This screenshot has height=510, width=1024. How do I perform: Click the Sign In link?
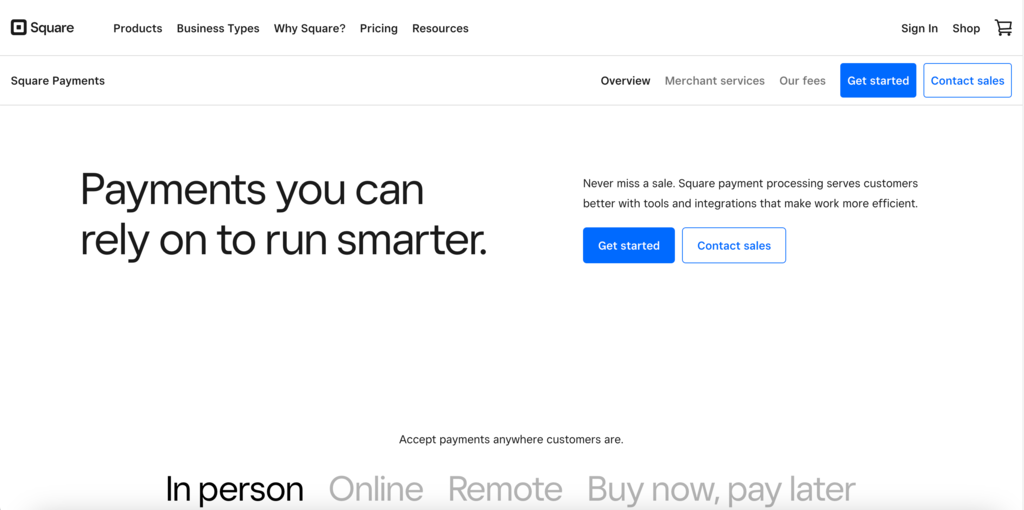click(920, 28)
